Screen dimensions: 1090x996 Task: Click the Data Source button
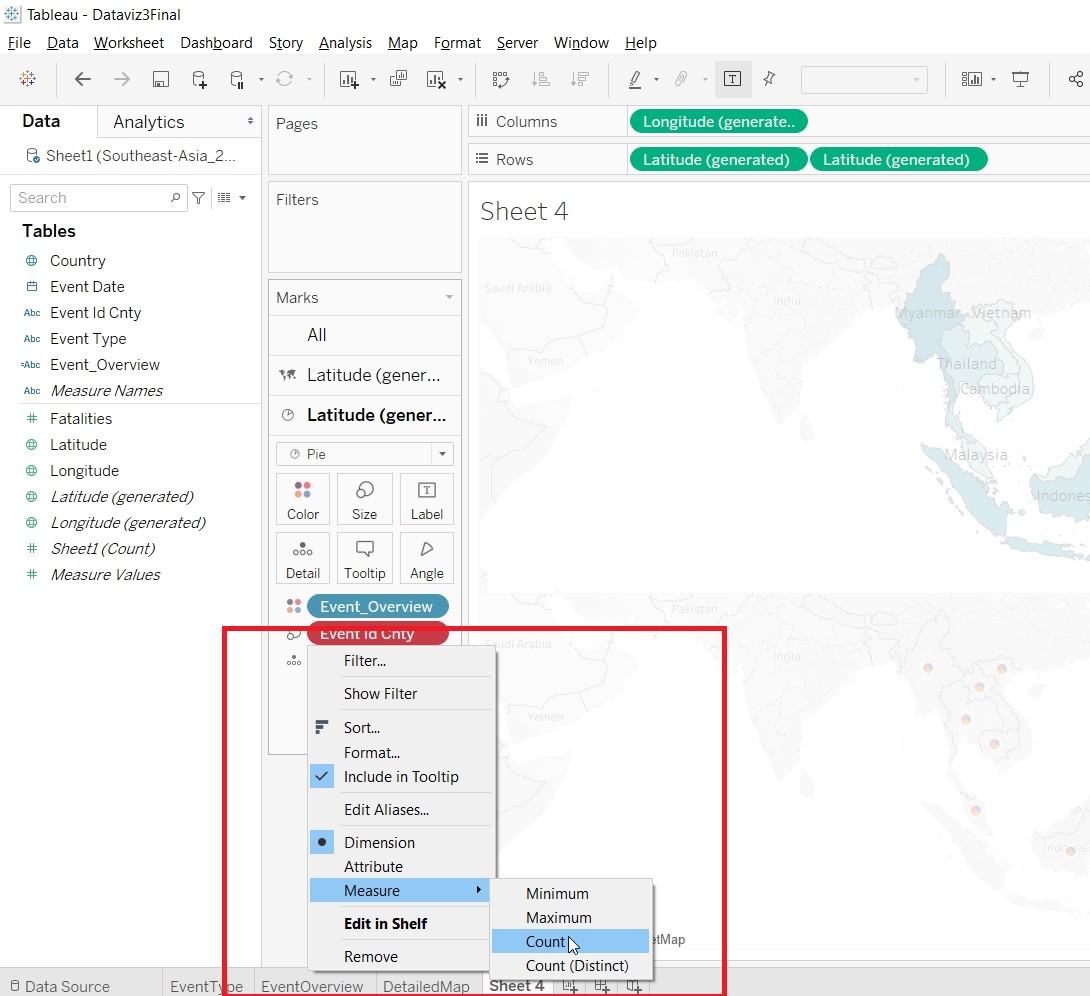pos(59,986)
